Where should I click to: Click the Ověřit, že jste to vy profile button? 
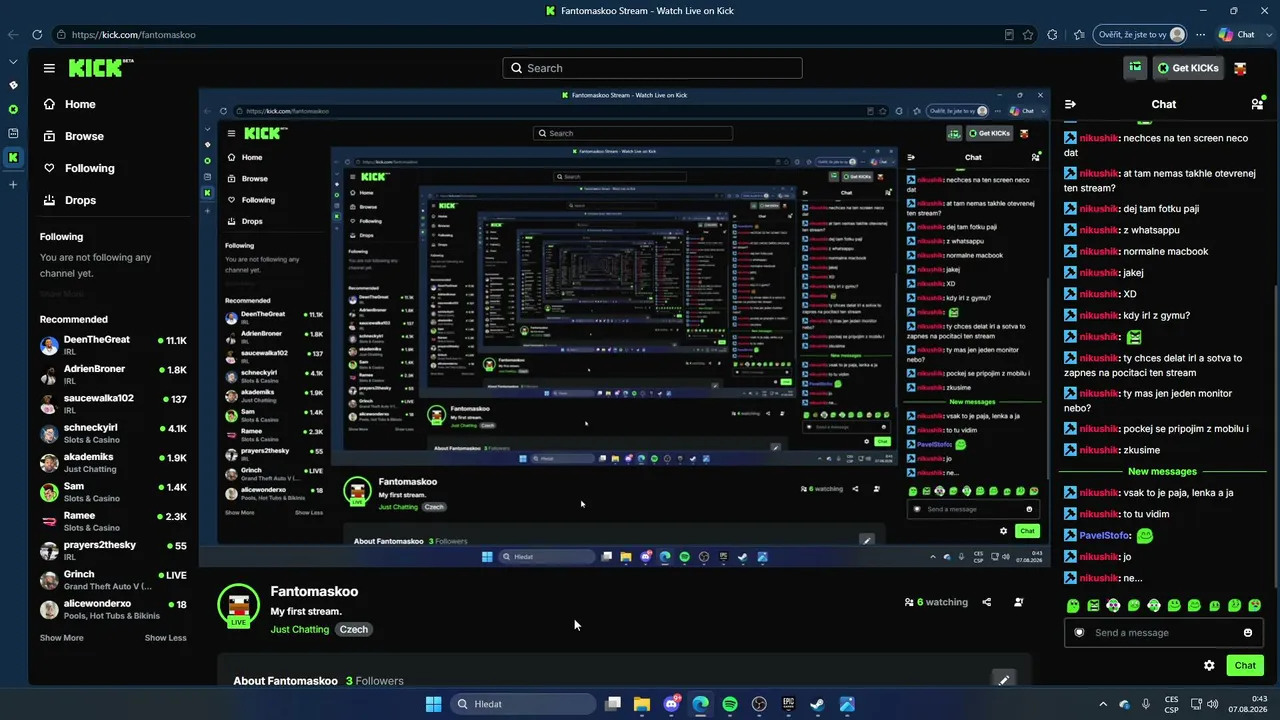pyautogui.click(x=1140, y=35)
